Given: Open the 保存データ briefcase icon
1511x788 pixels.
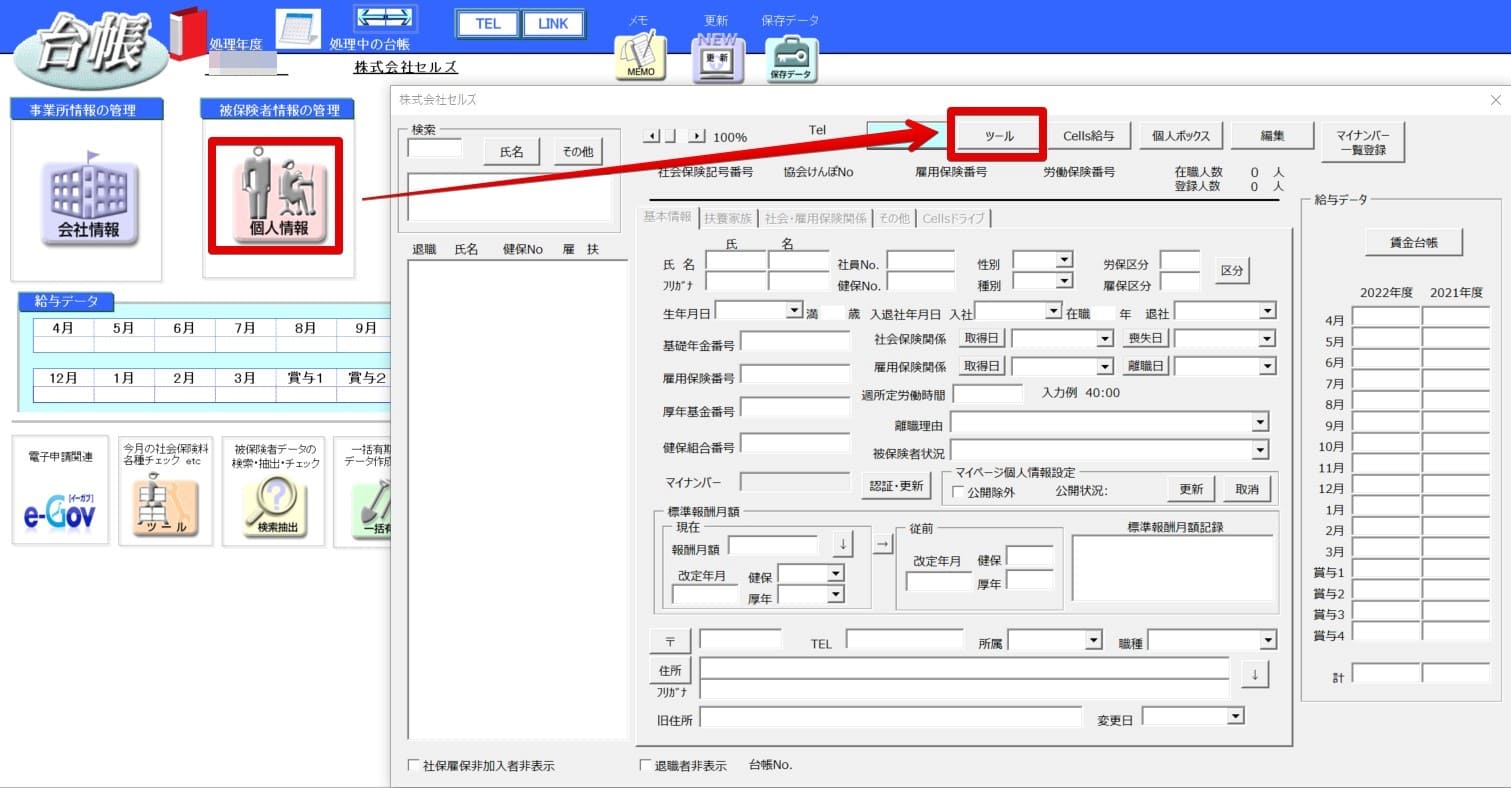Looking at the screenshot, I should pyautogui.click(x=791, y=60).
